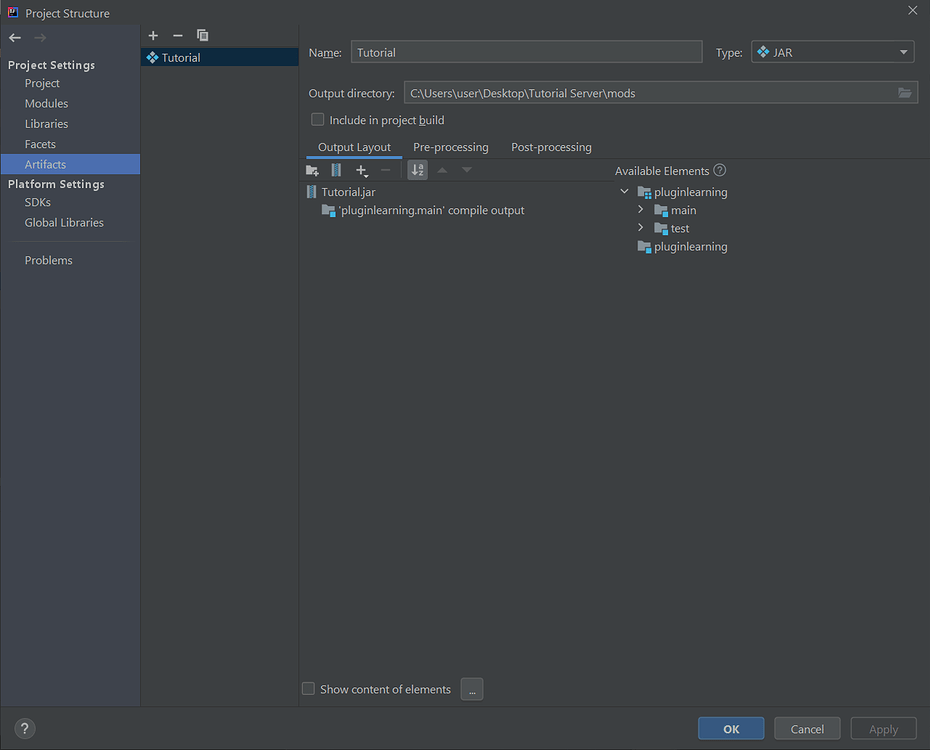Select the main module in Available Elements
930x750 pixels.
676,210
